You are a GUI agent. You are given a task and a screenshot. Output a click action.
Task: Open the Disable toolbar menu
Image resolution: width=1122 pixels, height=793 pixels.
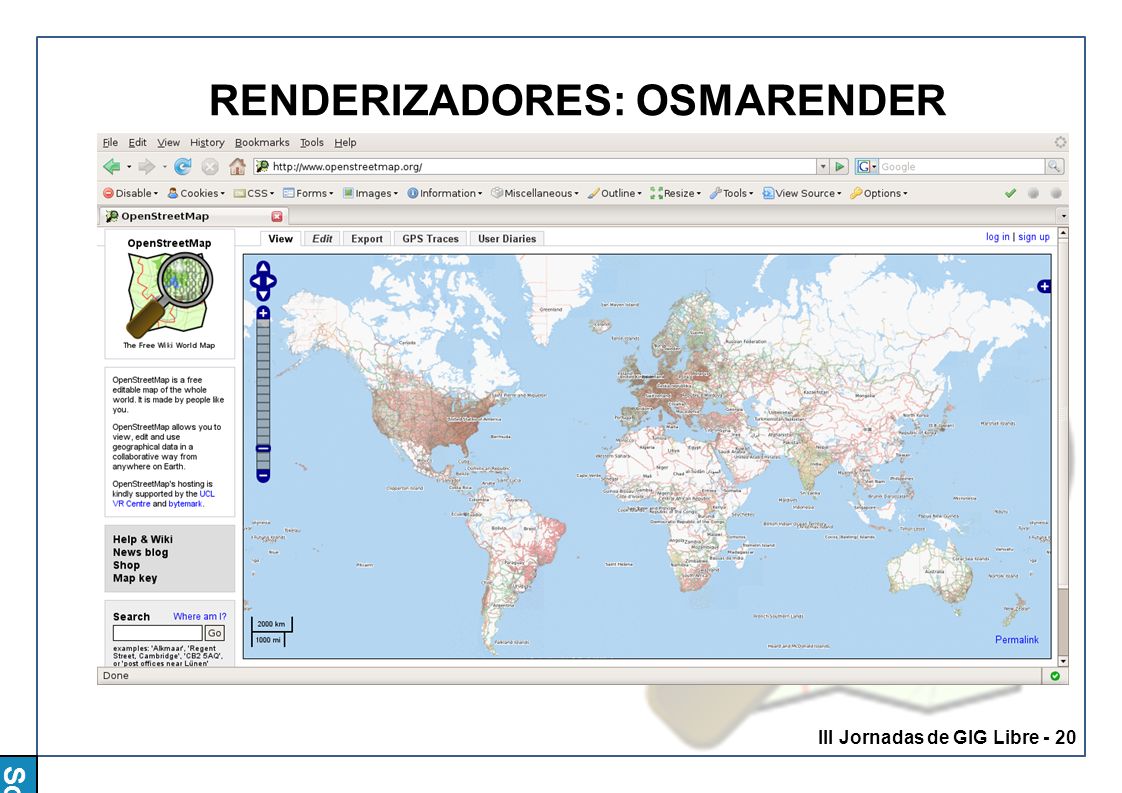130,193
